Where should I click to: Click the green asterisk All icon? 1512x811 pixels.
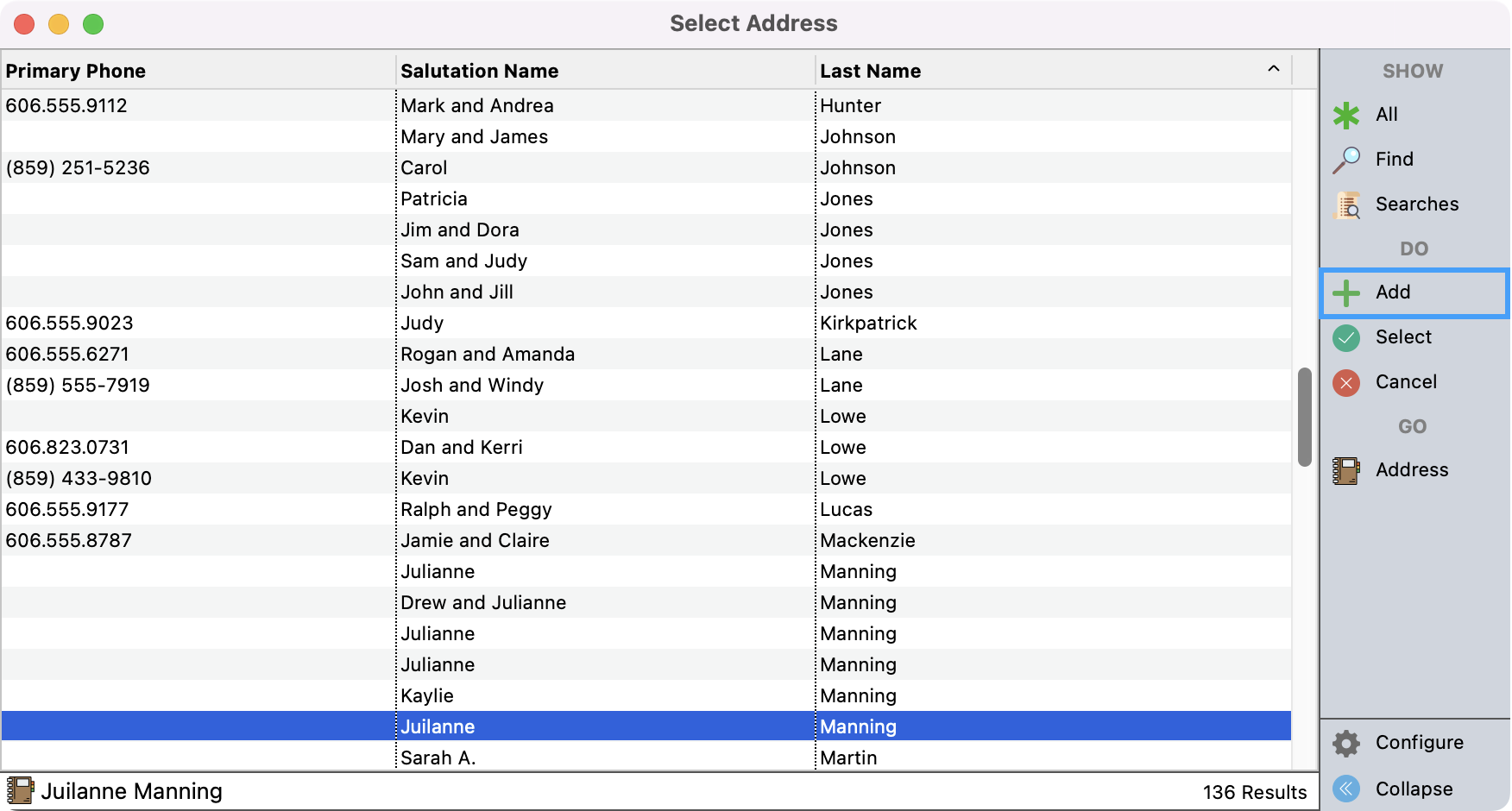(1346, 115)
